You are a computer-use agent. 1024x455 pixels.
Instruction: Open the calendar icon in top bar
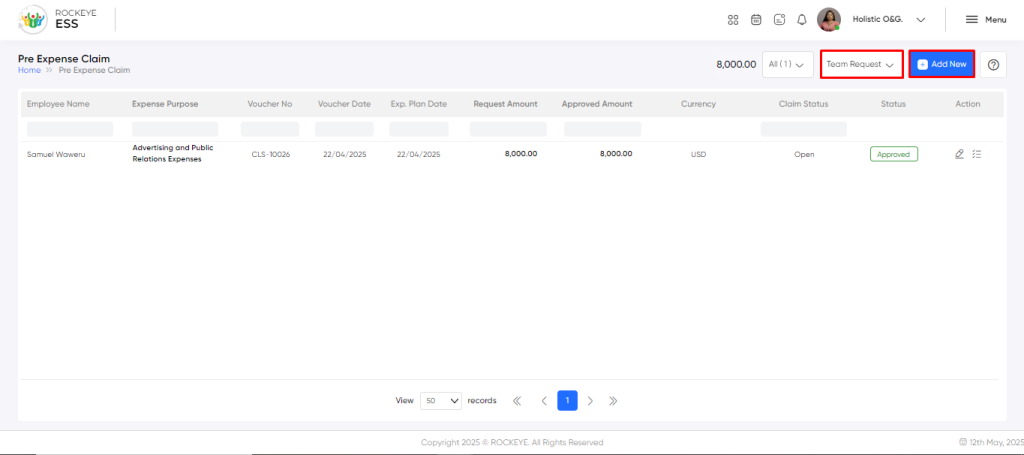[756, 19]
